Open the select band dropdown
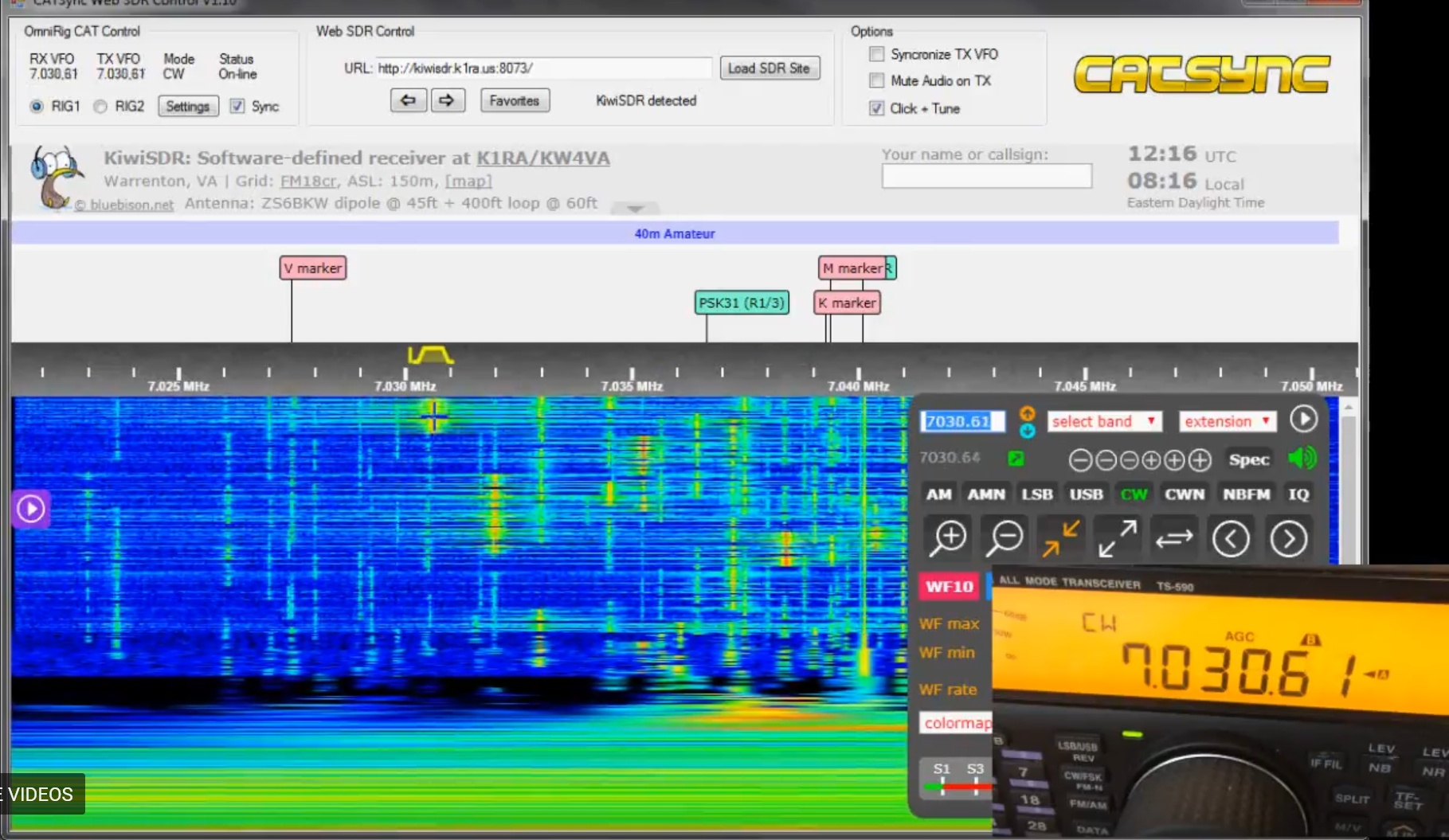This screenshot has width=1449, height=840. [x=1104, y=421]
